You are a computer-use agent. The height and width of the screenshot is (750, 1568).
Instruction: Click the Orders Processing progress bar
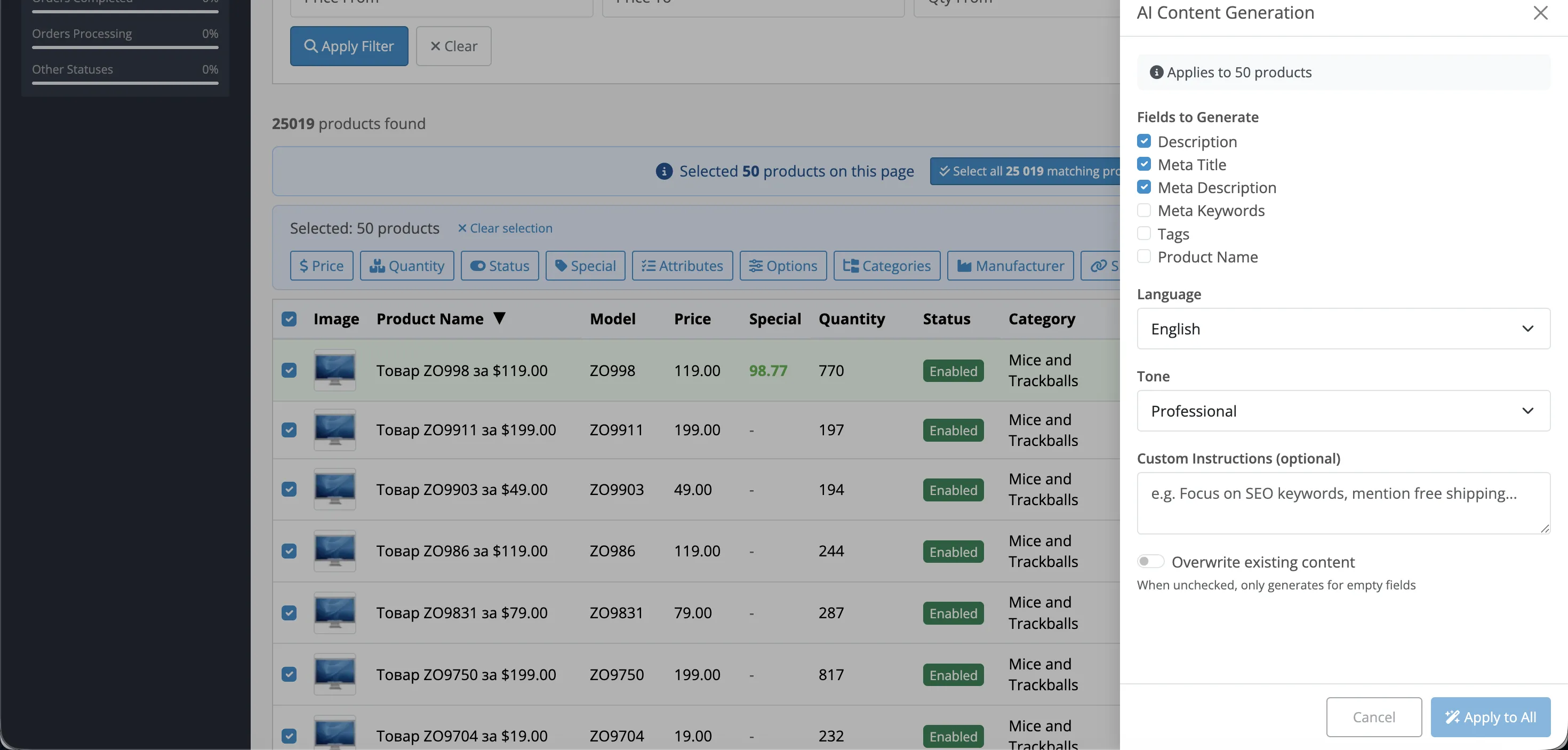pos(125,47)
